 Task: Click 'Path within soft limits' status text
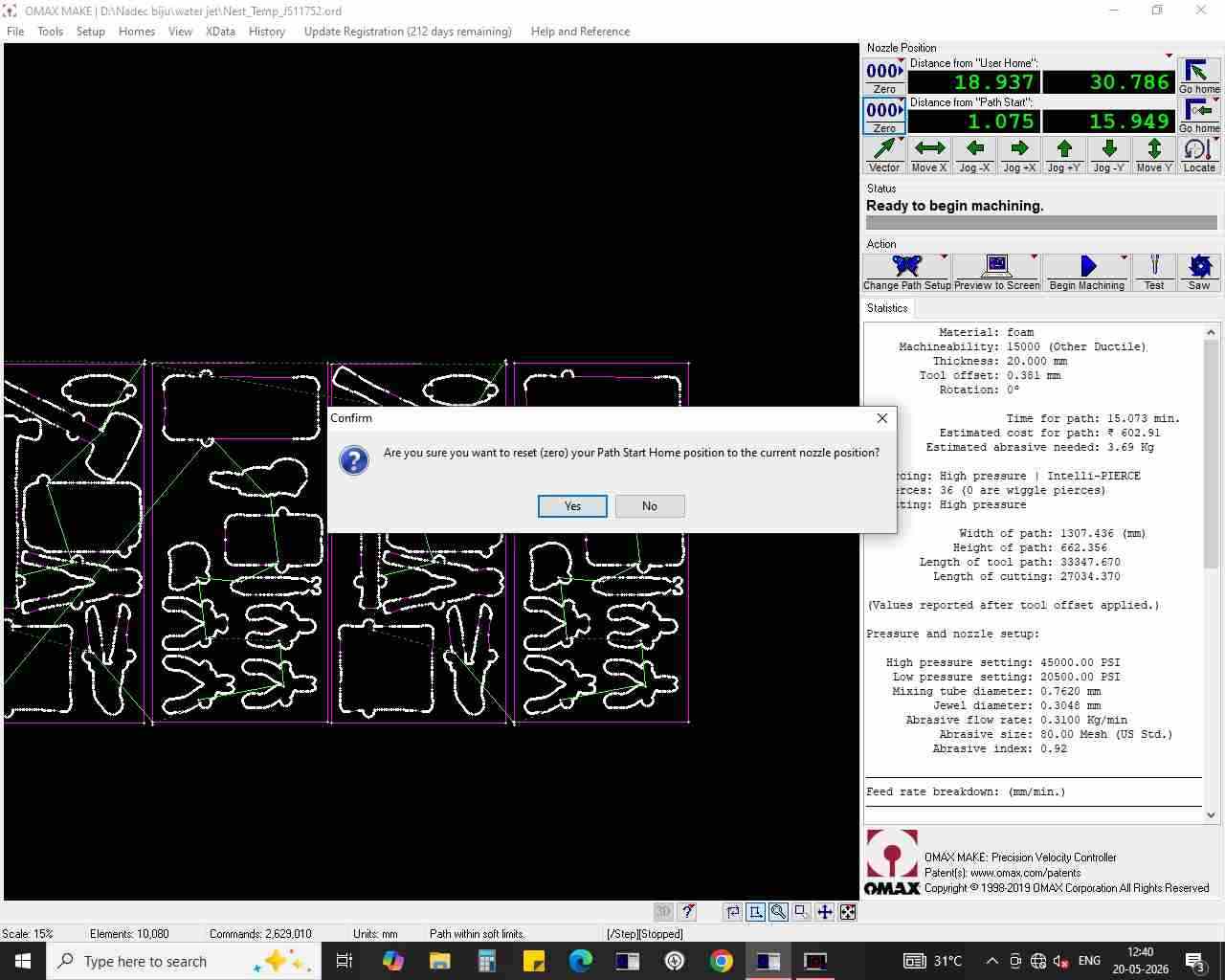point(477,934)
